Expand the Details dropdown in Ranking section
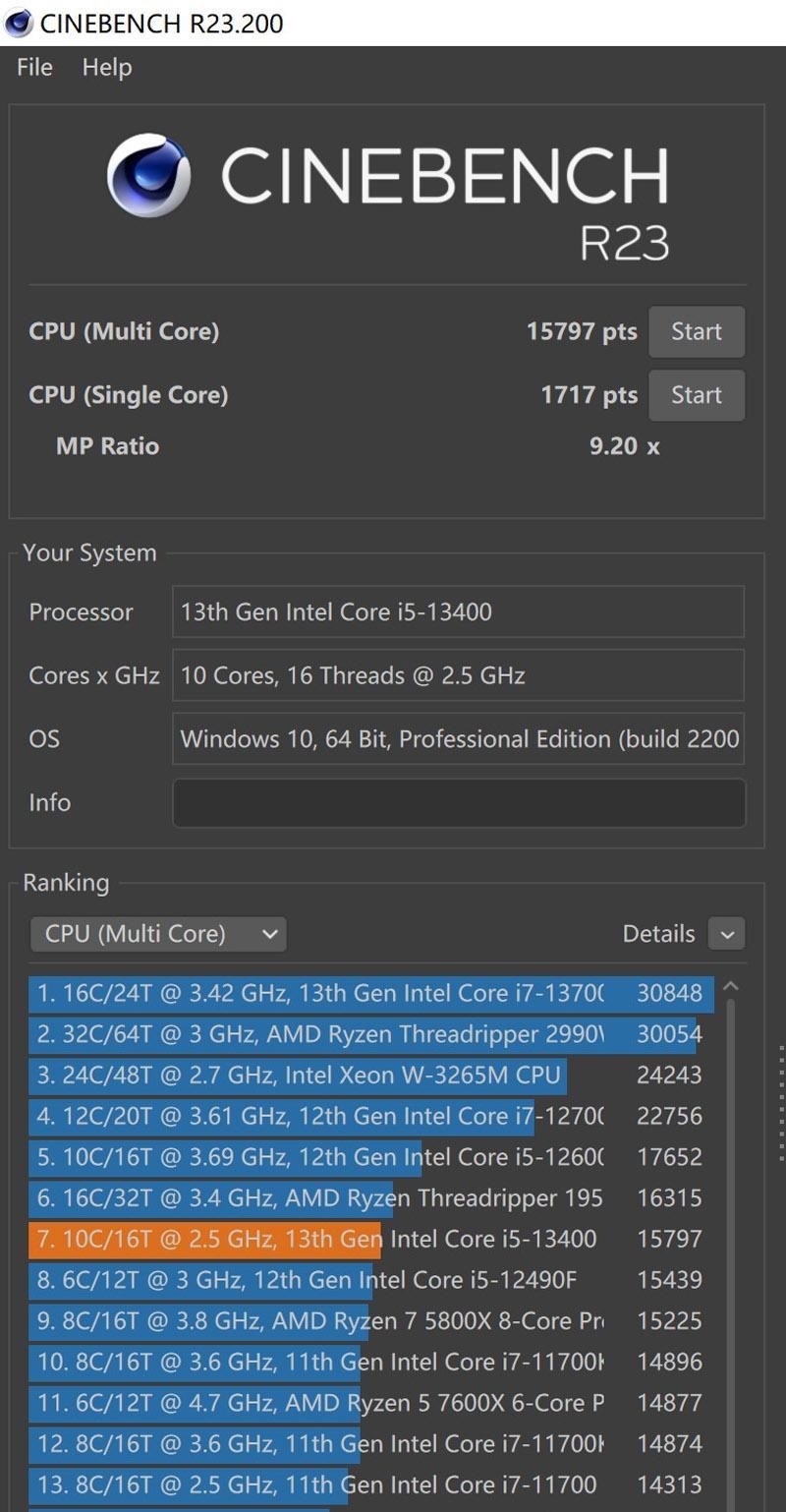 click(726, 934)
